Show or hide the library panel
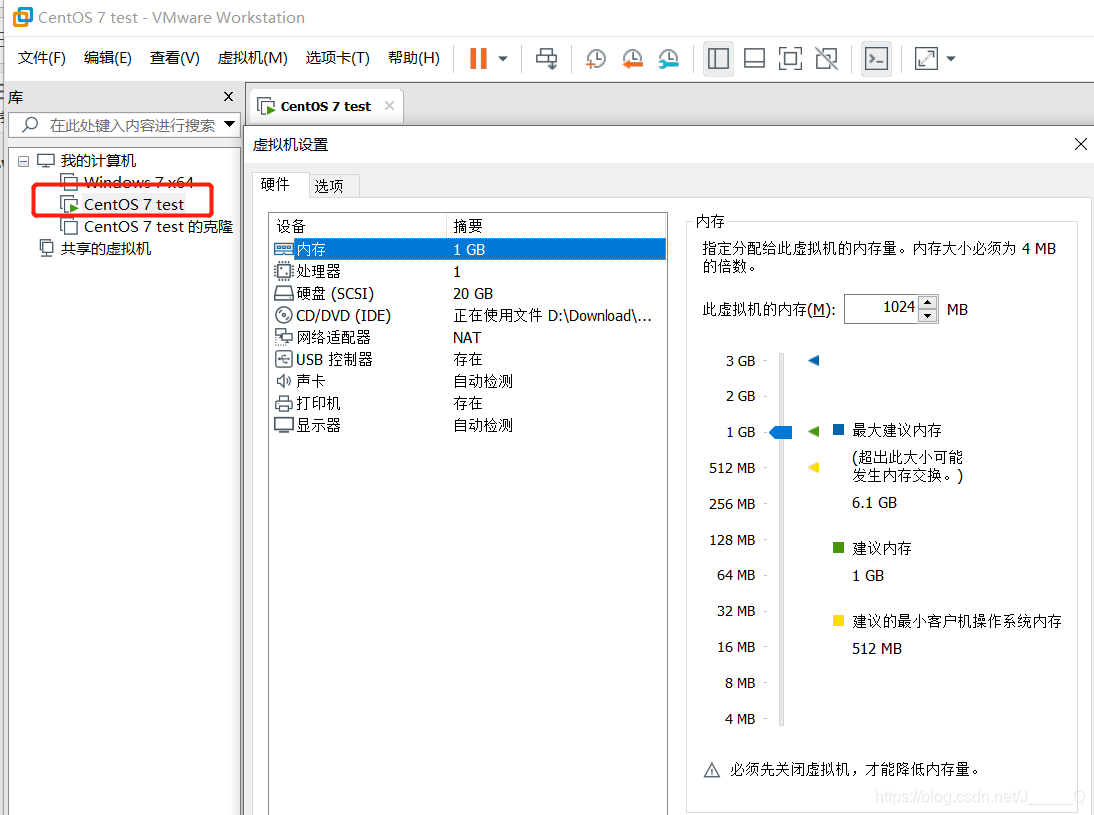Image resolution: width=1094 pixels, height=815 pixels. pos(718,59)
